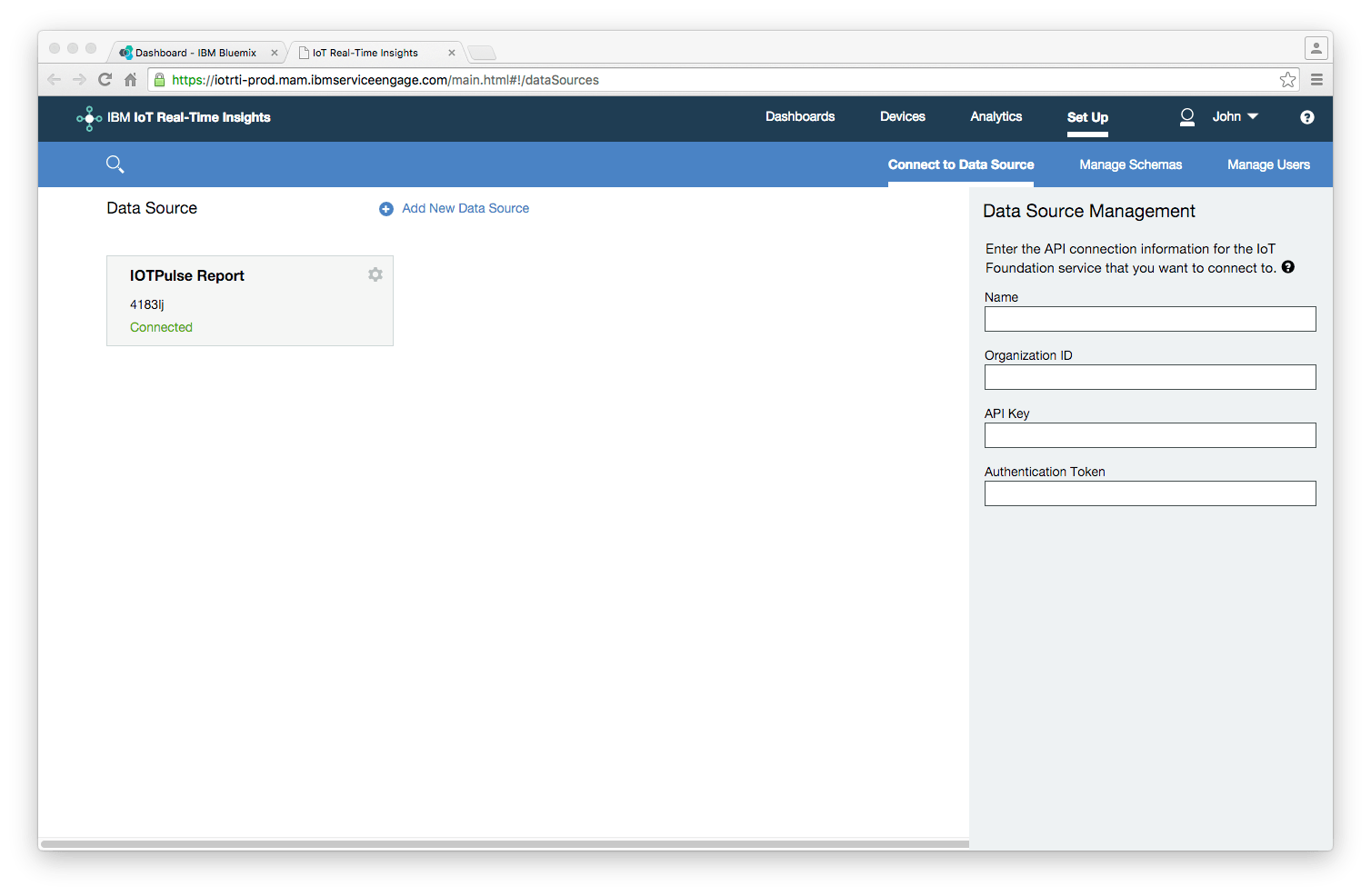Go forward using browser forward arrow
Viewport: 1371px width, 896px height.
pos(80,80)
